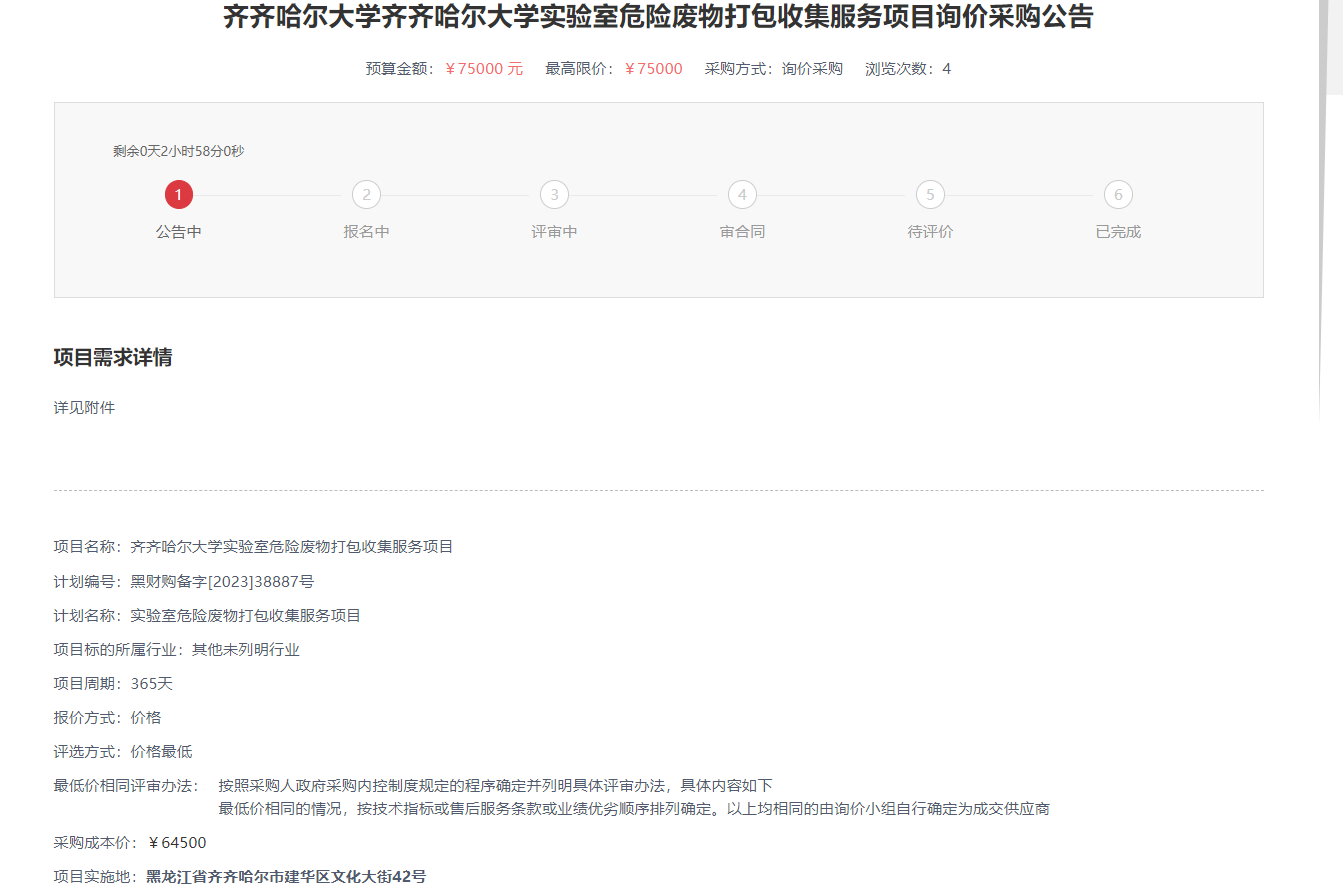Click the 公告中 step label
Screen dimensions: 1343x894
coord(178,232)
